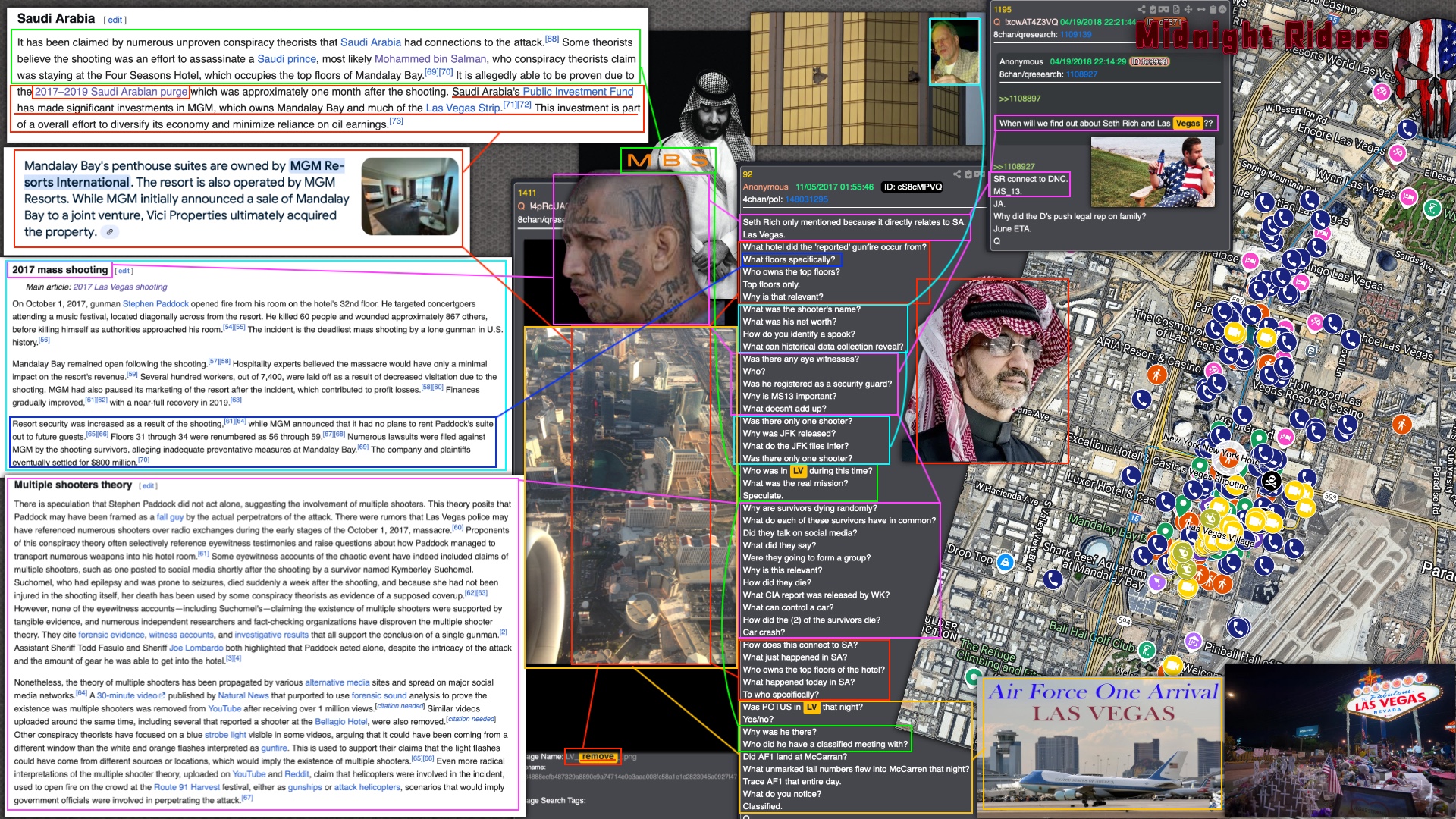Click the yellow 'Vegas' highlight in post 1195
Image resolution: width=1456 pixels, height=819 pixels.
tap(1188, 123)
